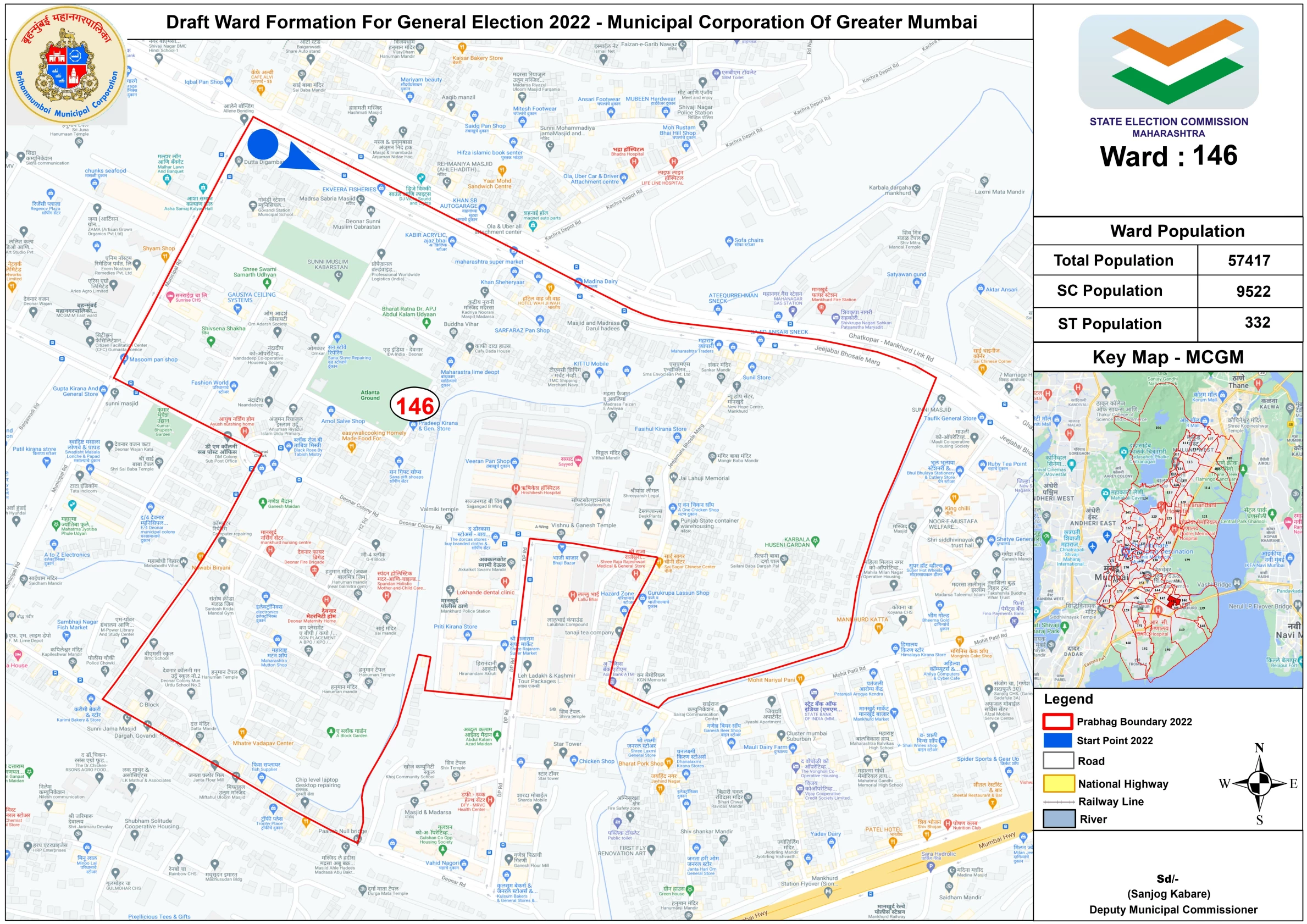Click the north compass rose
The width and height of the screenshot is (1307, 924).
pos(1260,784)
